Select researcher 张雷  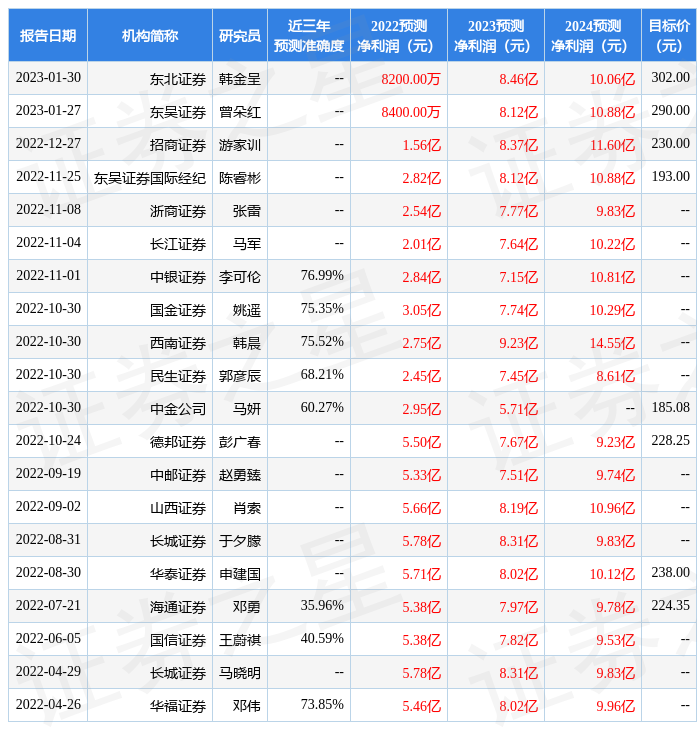[247, 211]
